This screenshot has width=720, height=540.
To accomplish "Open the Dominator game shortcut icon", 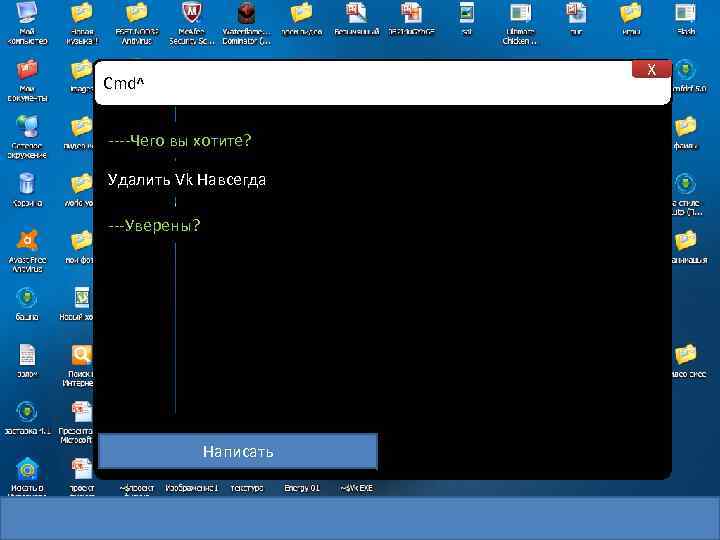I will [247, 23].
